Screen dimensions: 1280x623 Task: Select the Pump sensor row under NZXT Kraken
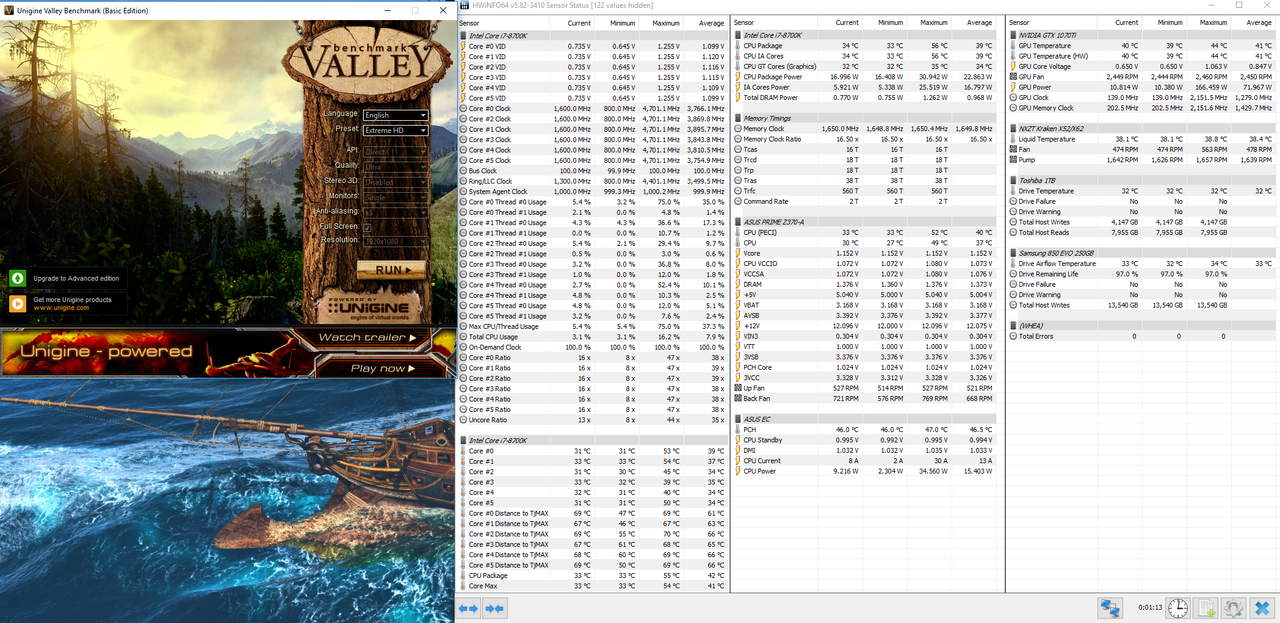point(1141,160)
